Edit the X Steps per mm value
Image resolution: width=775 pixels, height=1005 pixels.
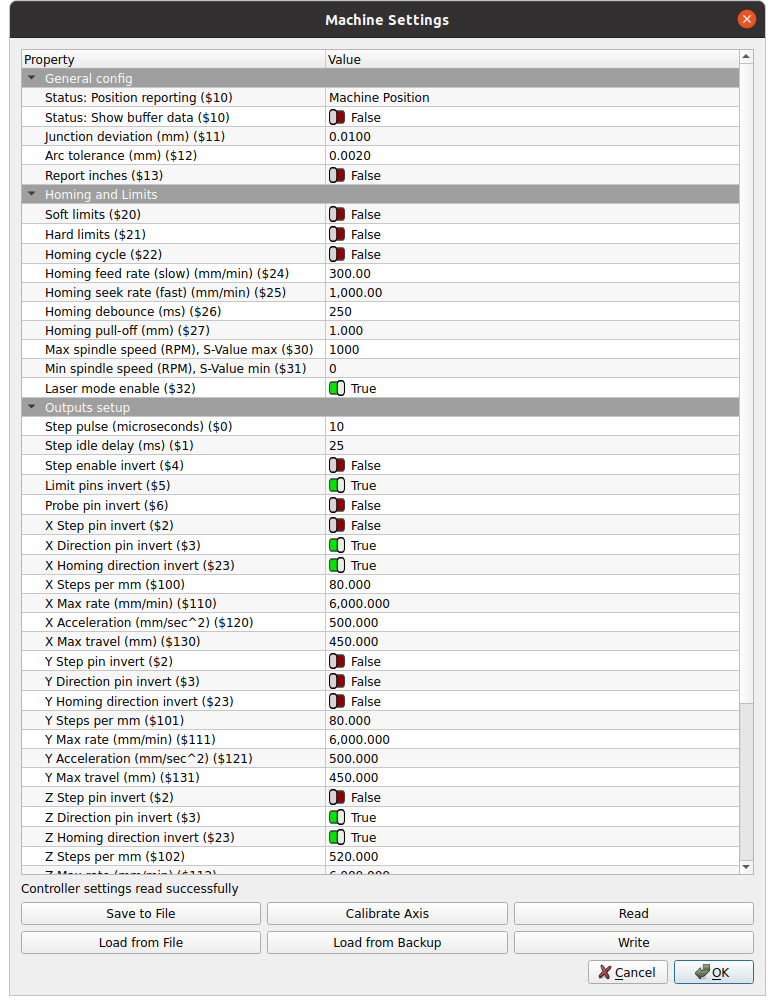pos(531,585)
